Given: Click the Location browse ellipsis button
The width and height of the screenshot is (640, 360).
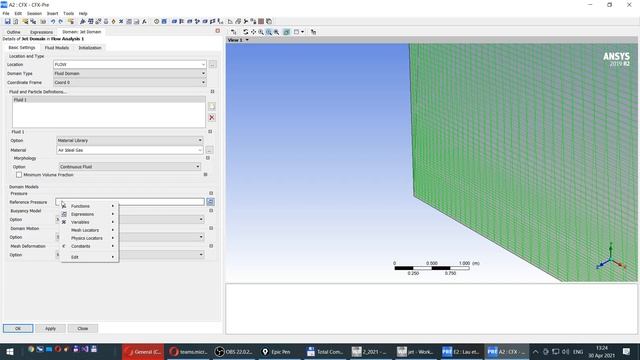Looking at the screenshot, I should pos(213,64).
